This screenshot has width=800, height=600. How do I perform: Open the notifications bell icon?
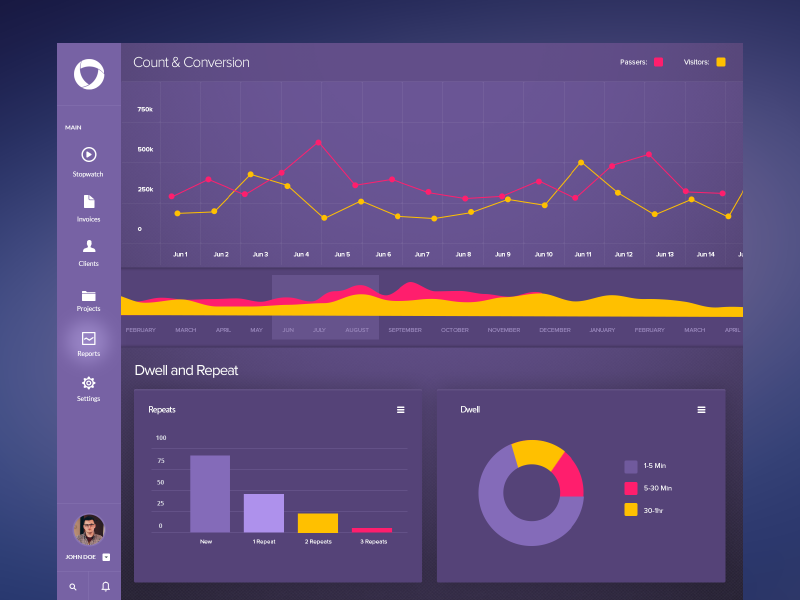coord(106,586)
